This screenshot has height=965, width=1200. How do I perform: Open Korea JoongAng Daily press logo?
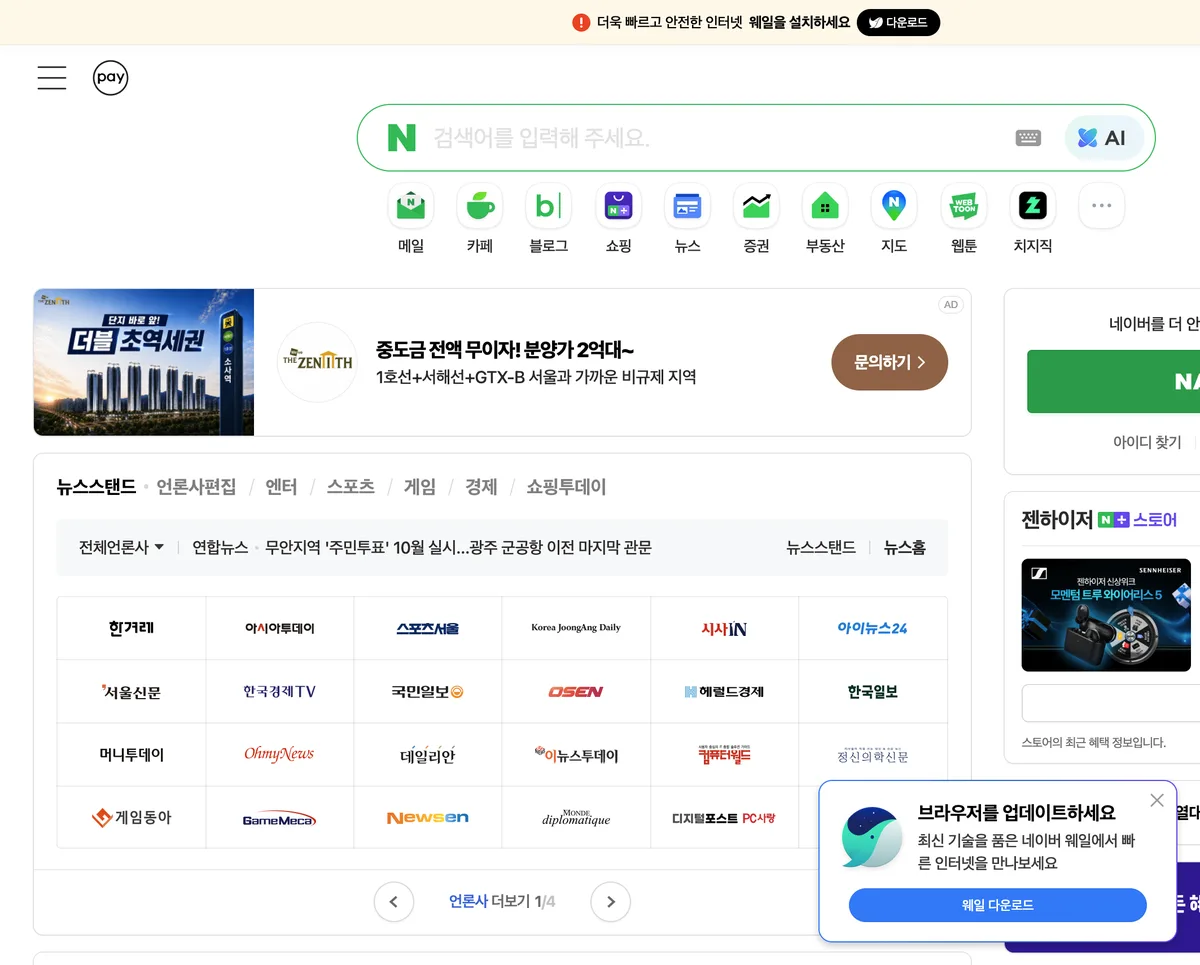pos(576,628)
